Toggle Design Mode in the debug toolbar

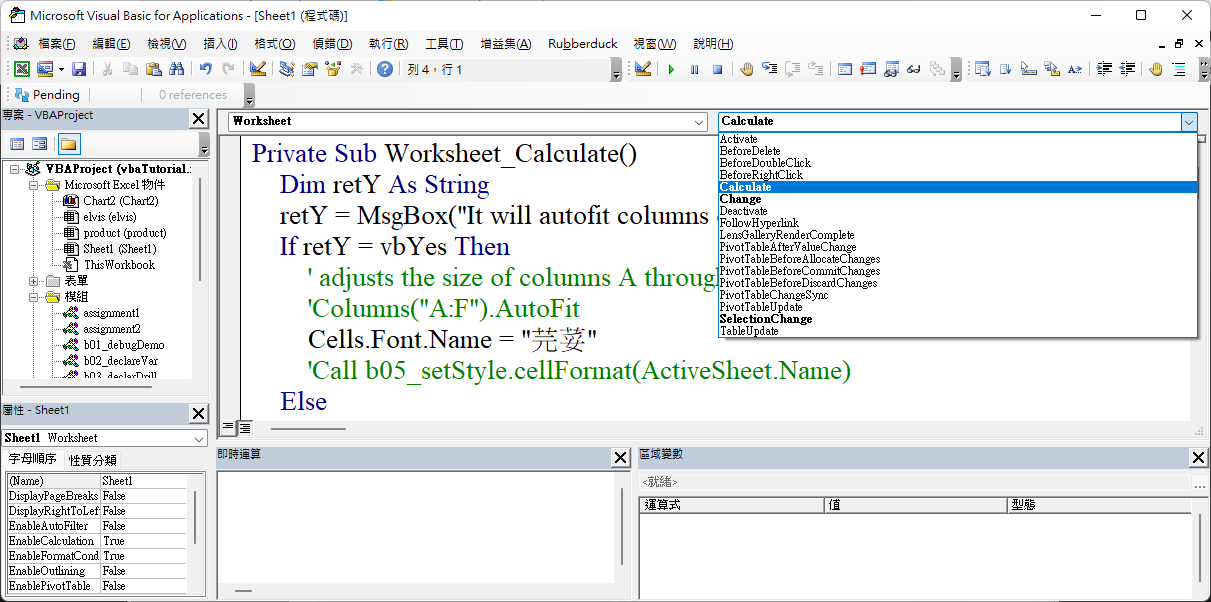(643, 69)
